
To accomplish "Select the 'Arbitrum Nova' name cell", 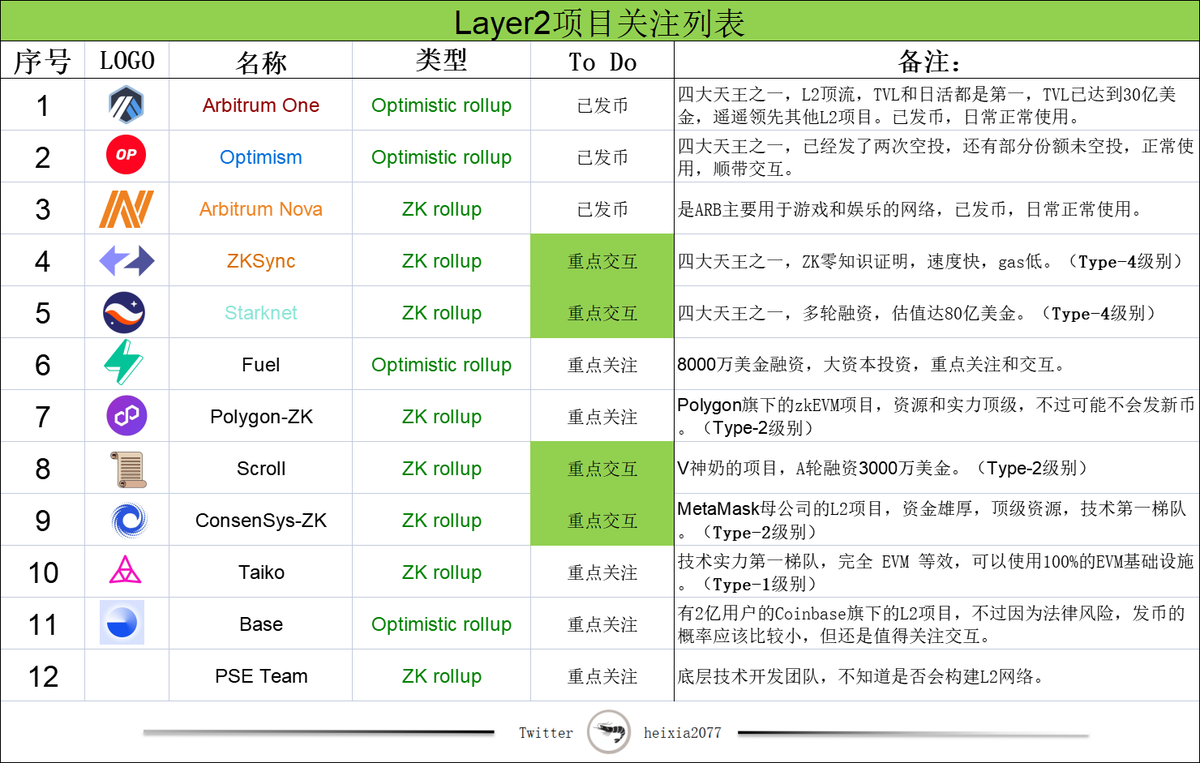I will pos(261,209).
